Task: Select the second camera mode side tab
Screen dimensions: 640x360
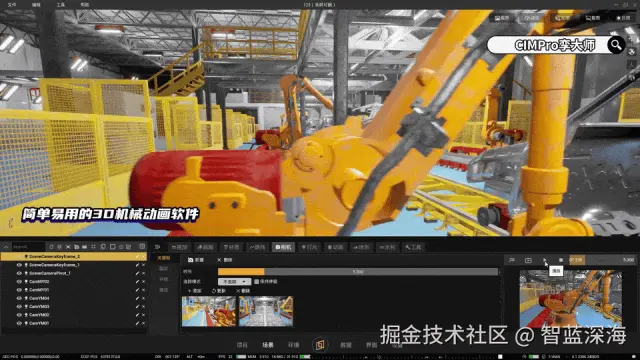Action: (x=164, y=269)
